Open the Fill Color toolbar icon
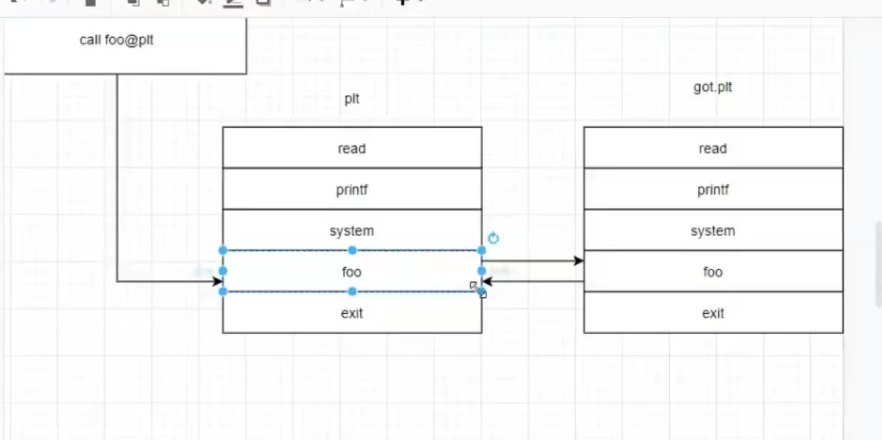 (205, 3)
